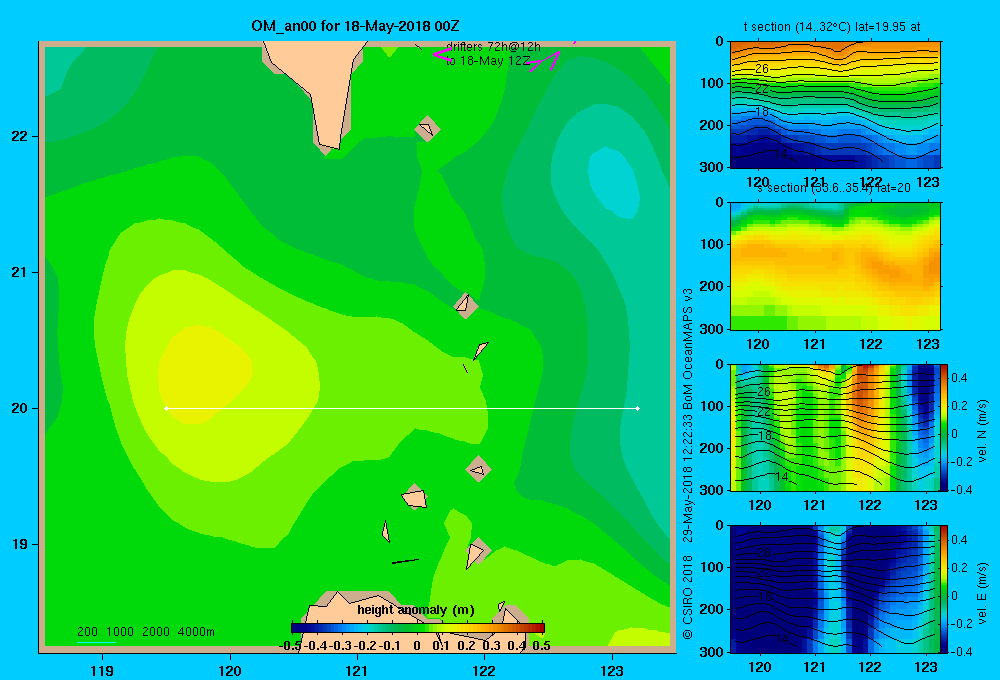This screenshot has height=680, width=1000.
Task: Click the '26' isotherm label in temperature section
Action: click(761, 68)
